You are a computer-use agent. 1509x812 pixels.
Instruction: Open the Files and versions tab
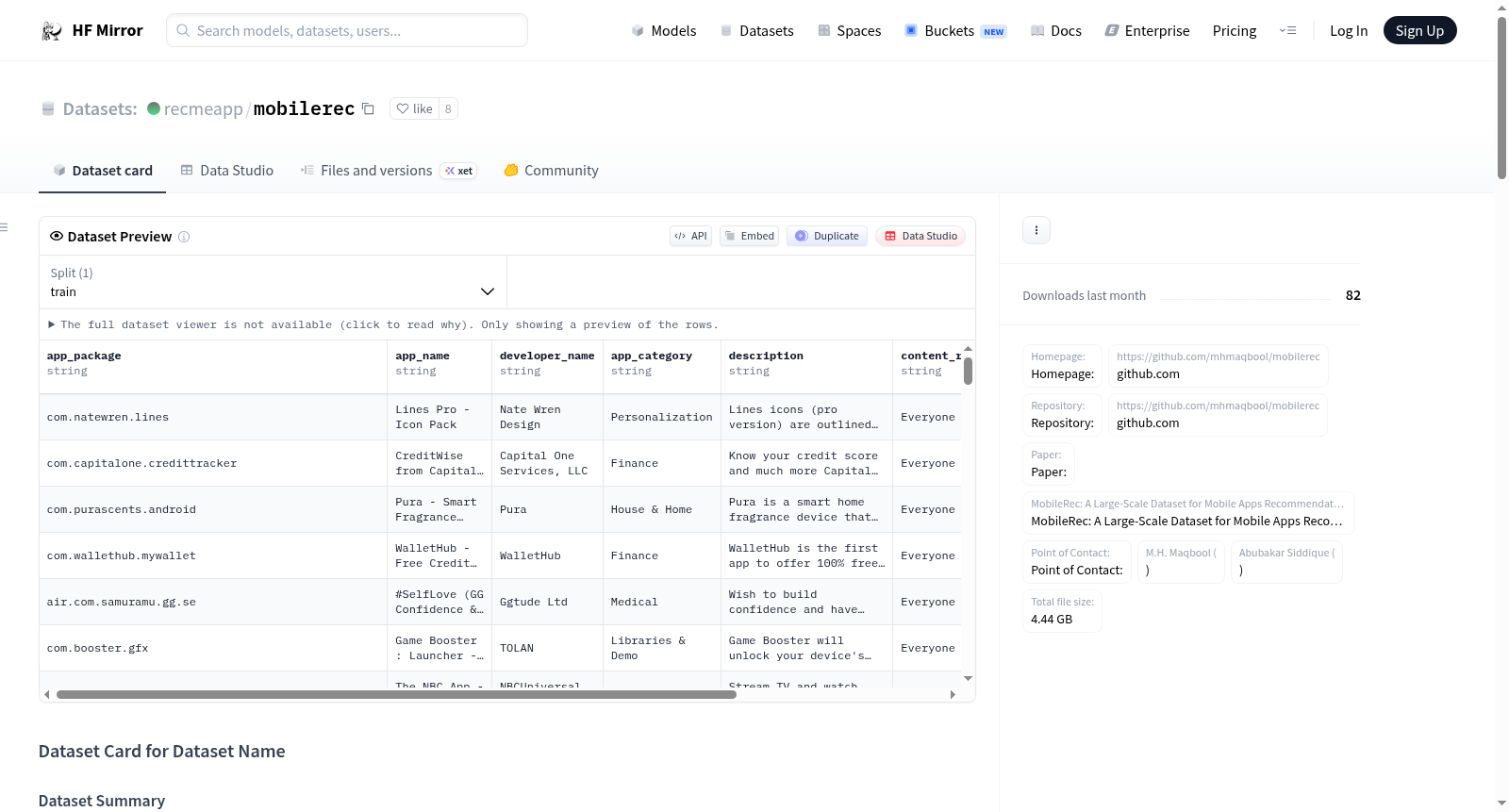(x=388, y=171)
